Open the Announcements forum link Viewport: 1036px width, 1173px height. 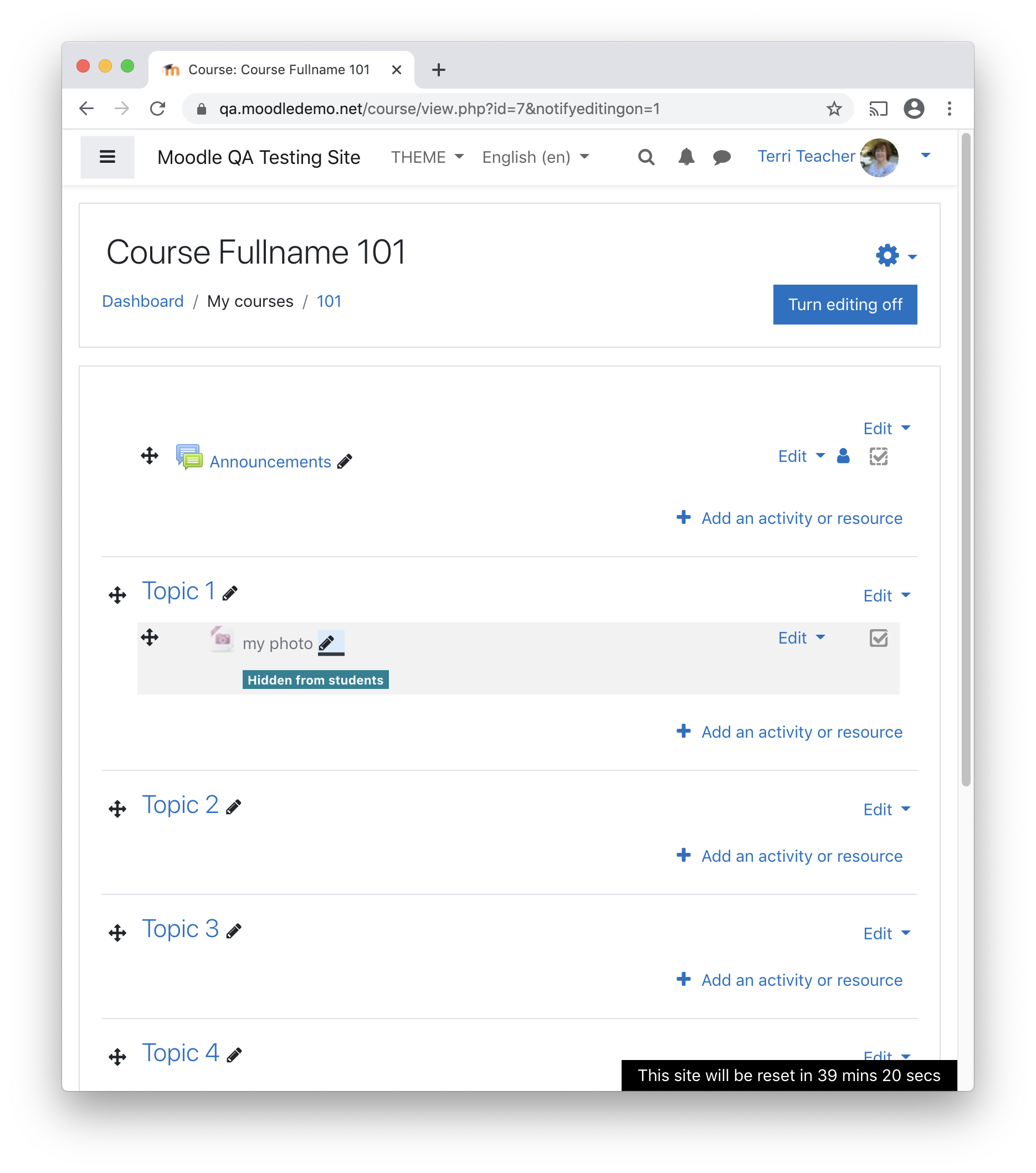pos(270,461)
